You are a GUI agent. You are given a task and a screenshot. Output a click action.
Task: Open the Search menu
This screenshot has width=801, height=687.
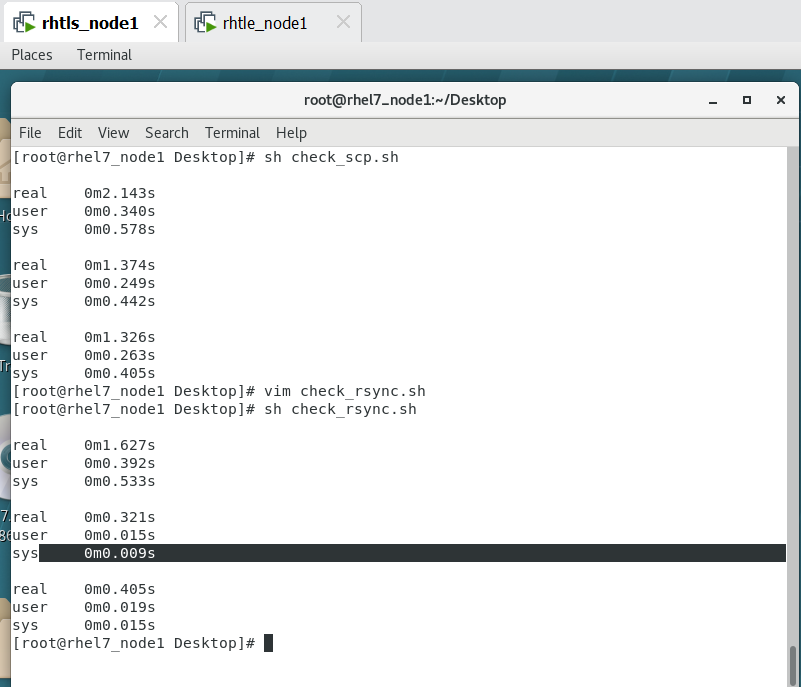167,133
